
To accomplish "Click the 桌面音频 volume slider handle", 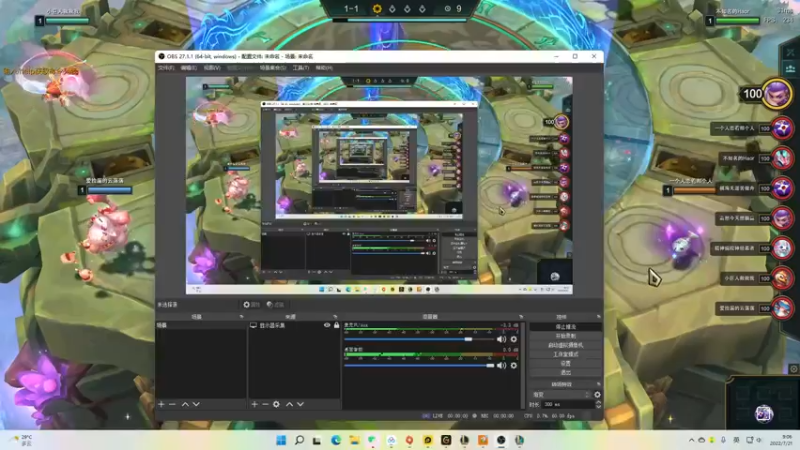I will pyautogui.click(x=490, y=365).
